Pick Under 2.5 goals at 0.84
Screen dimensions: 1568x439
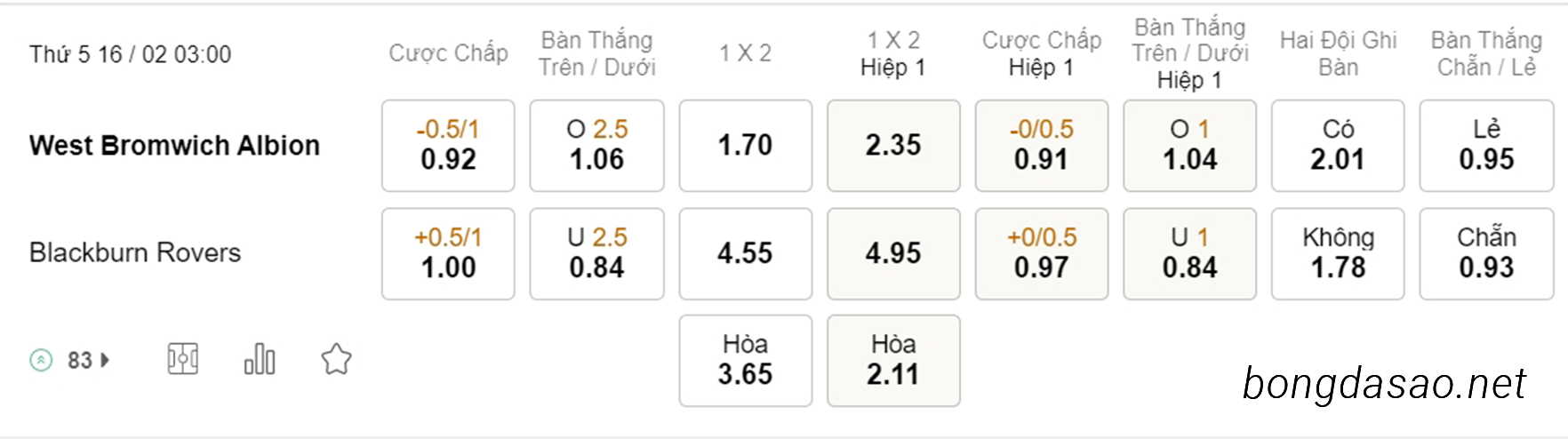pos(597,253)
